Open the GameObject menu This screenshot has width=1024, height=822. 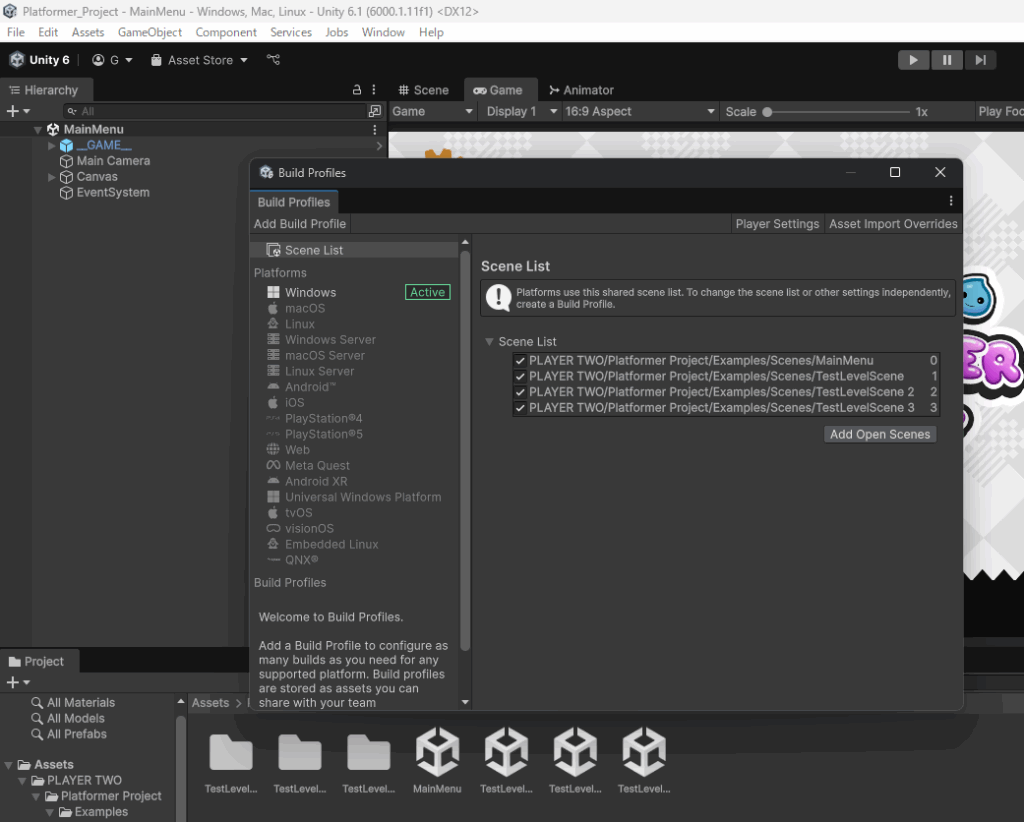tap(150, 32)
